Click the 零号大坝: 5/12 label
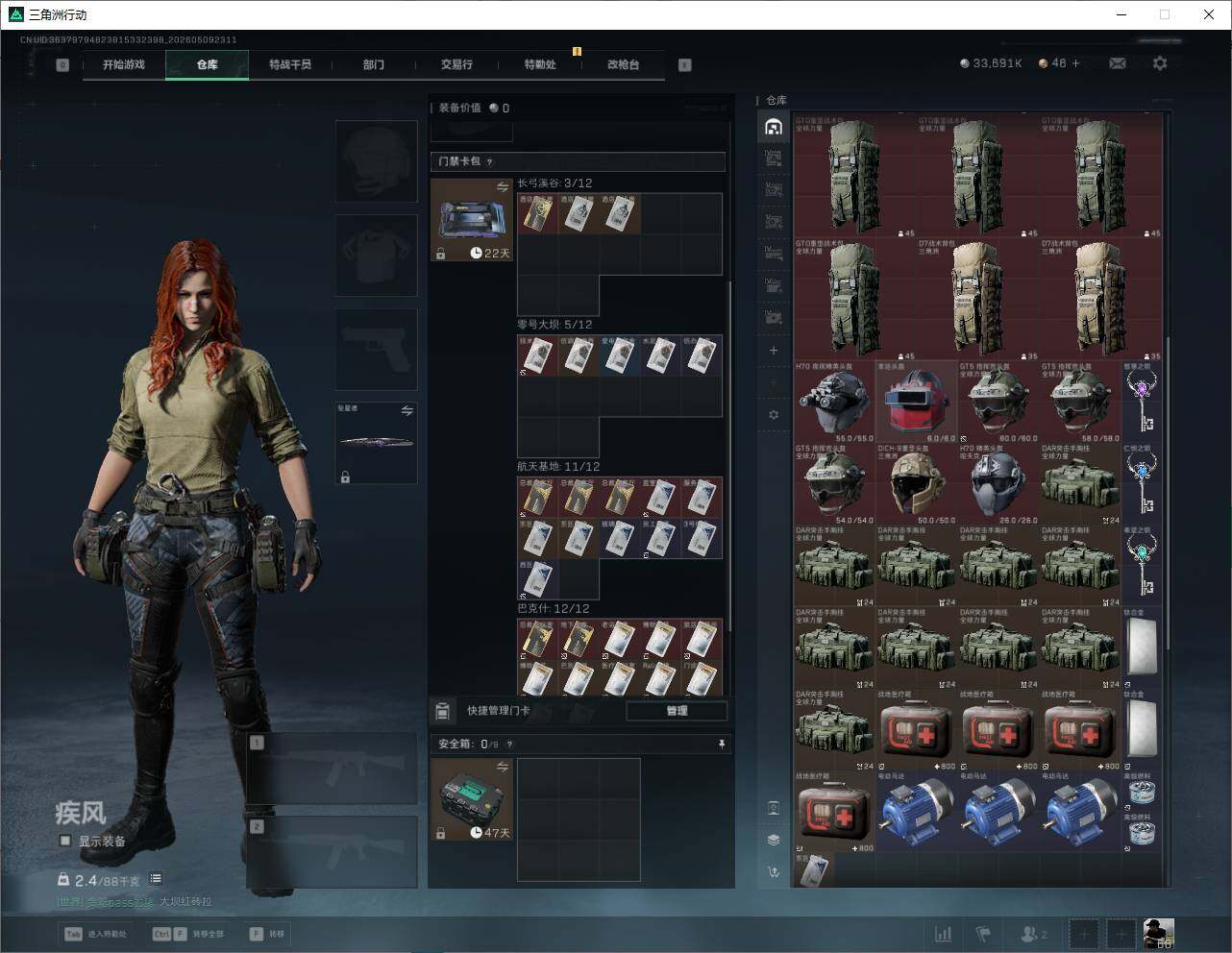Image resolution: width=1232 pixels, height=953 pixels. click(554, 325)
